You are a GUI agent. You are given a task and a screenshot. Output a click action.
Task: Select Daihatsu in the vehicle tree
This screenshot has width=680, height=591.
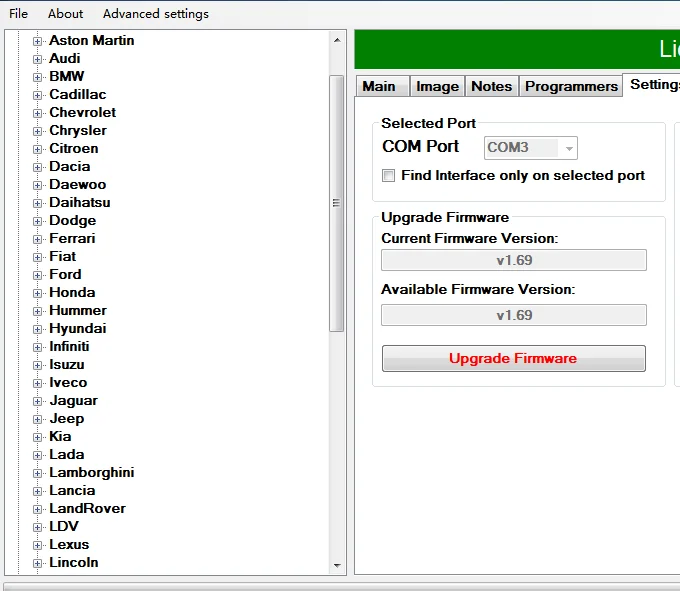(x=80, y=202)
